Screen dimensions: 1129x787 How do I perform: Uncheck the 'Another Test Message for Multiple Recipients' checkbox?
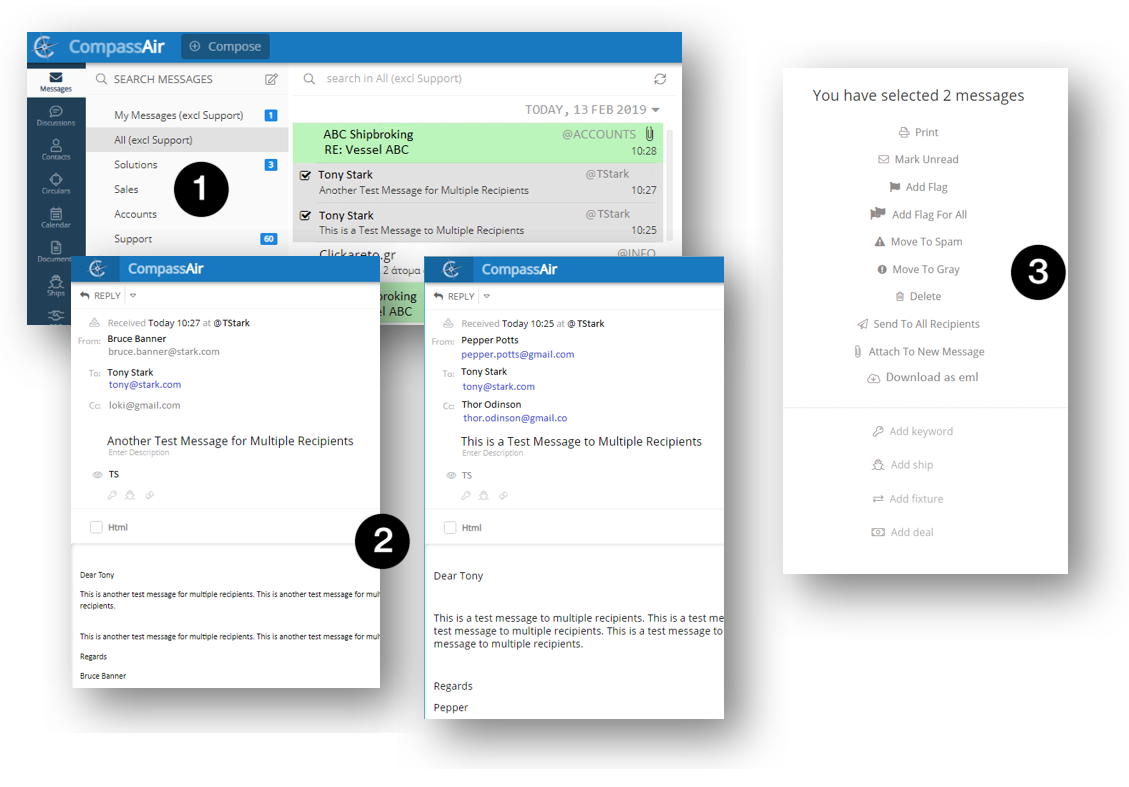point(305,175)
